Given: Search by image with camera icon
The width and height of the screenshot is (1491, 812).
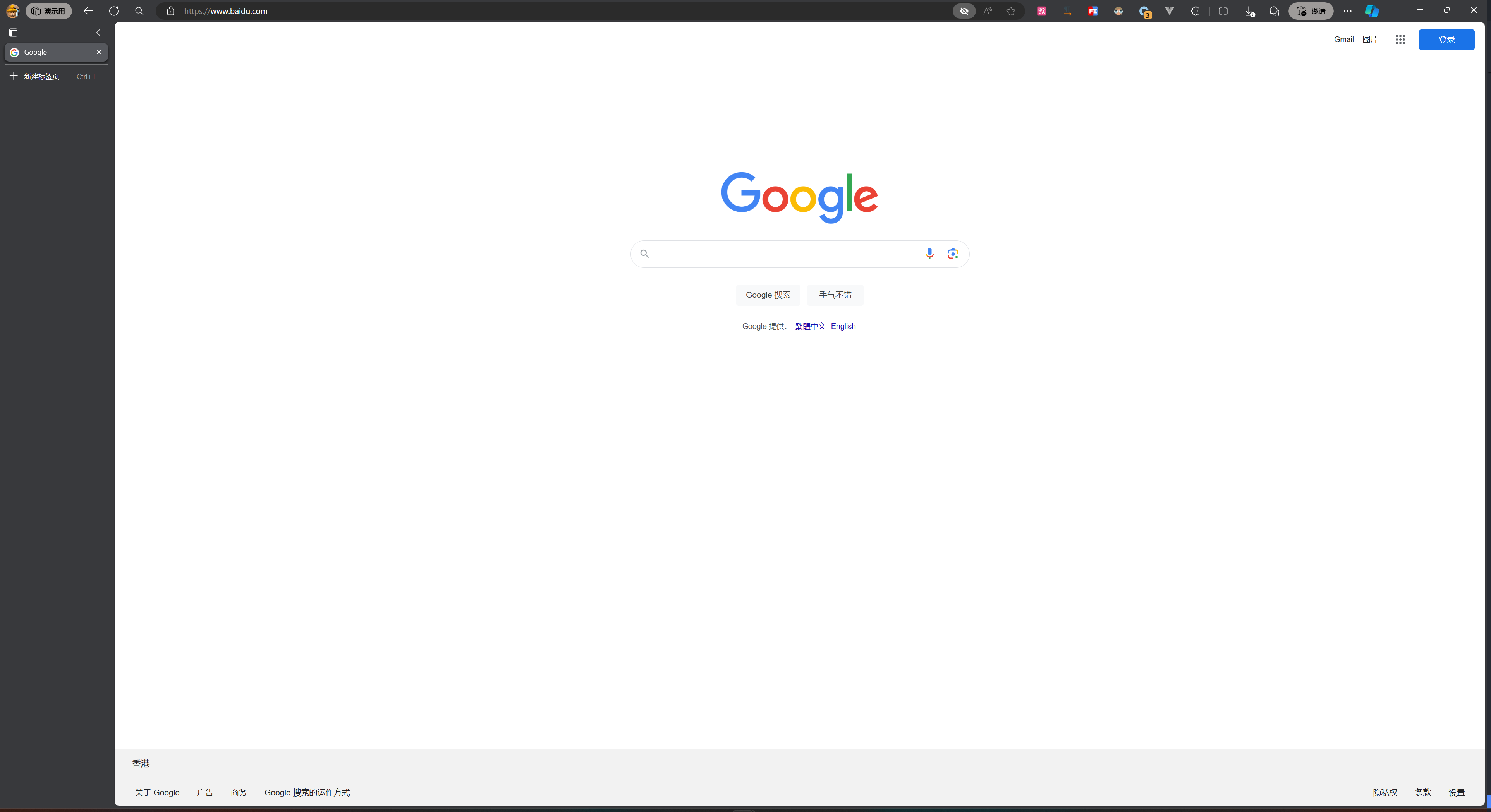Looking at the screenshot, I should tap(953, 254).
